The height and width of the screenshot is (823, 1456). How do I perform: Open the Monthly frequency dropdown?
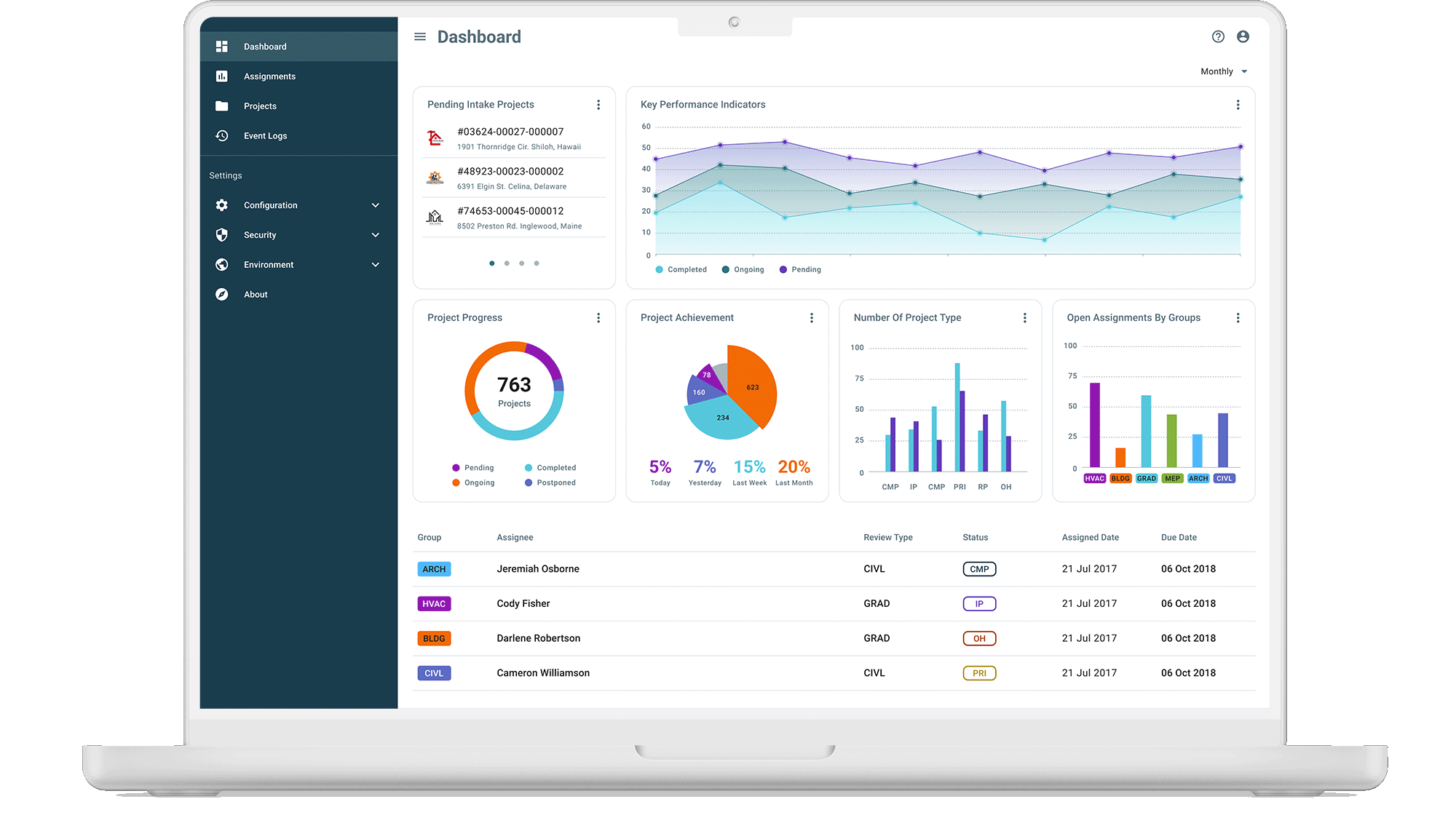pos(1219,71)
